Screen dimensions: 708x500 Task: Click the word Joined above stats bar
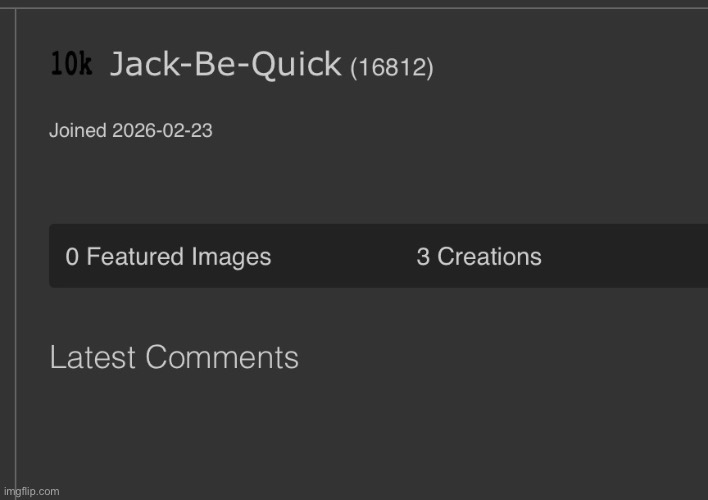(78, 131)
